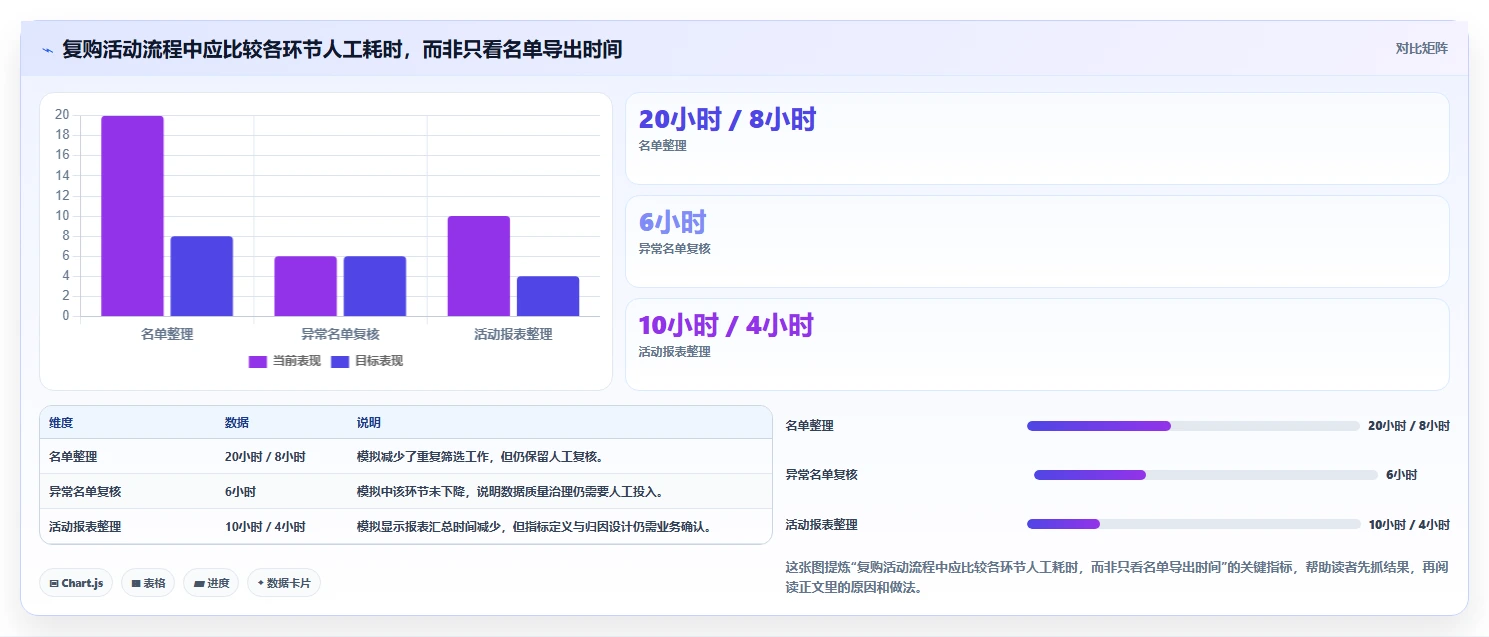This screenshot has height=637, width=1489.
Task: Select the 6小时 异常名单复核 card
Action: point(1037,241)
